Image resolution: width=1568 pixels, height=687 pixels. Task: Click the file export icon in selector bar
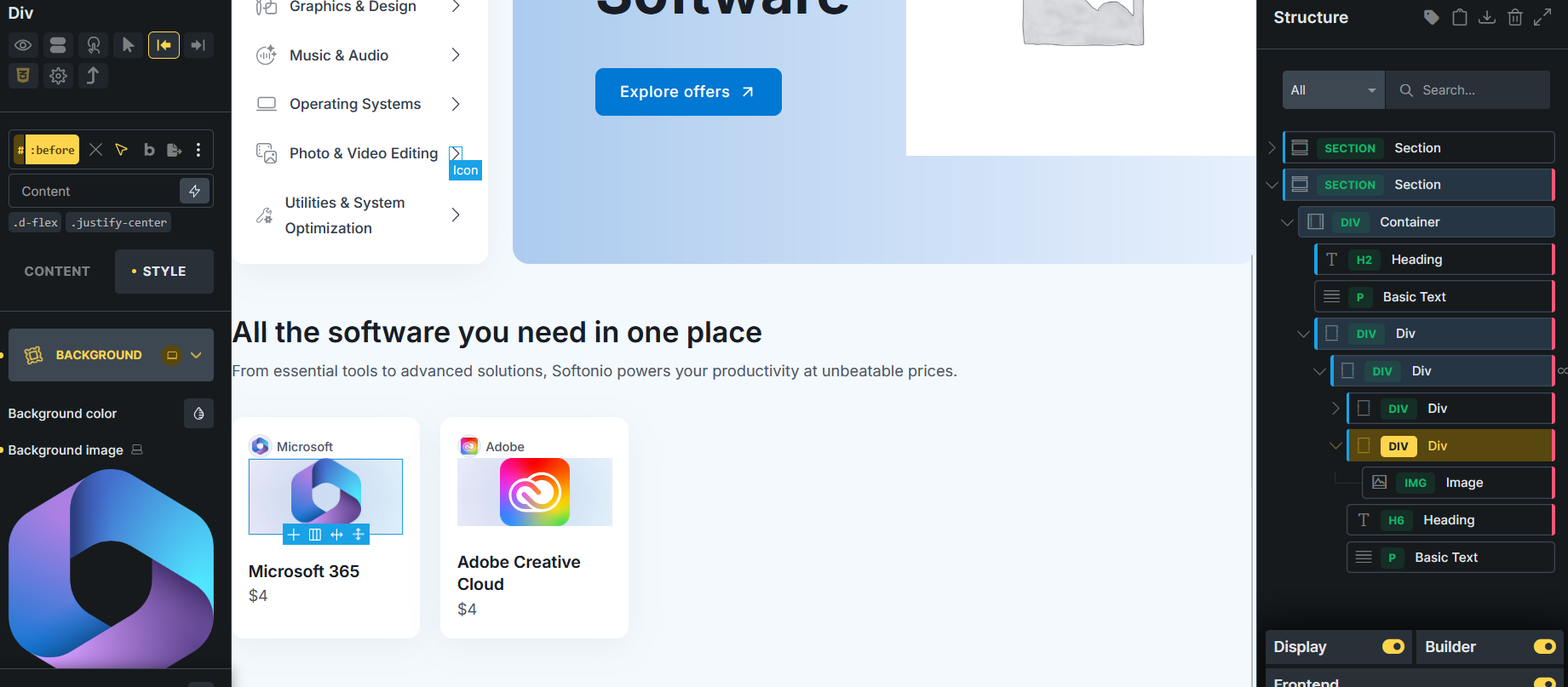(x=175, y=150)
